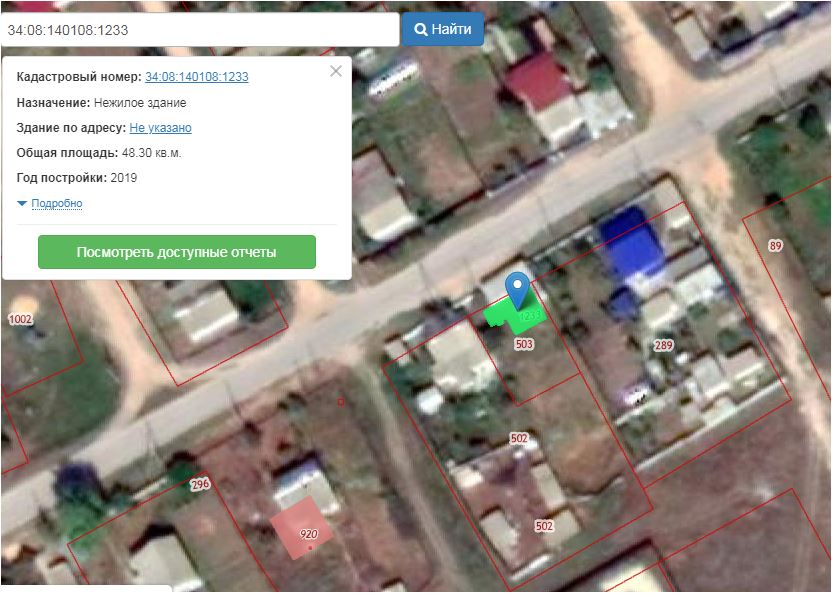Click the Не указано address link
The width and height of the screenshot is (832, 593).
click(x=160, y=128)
